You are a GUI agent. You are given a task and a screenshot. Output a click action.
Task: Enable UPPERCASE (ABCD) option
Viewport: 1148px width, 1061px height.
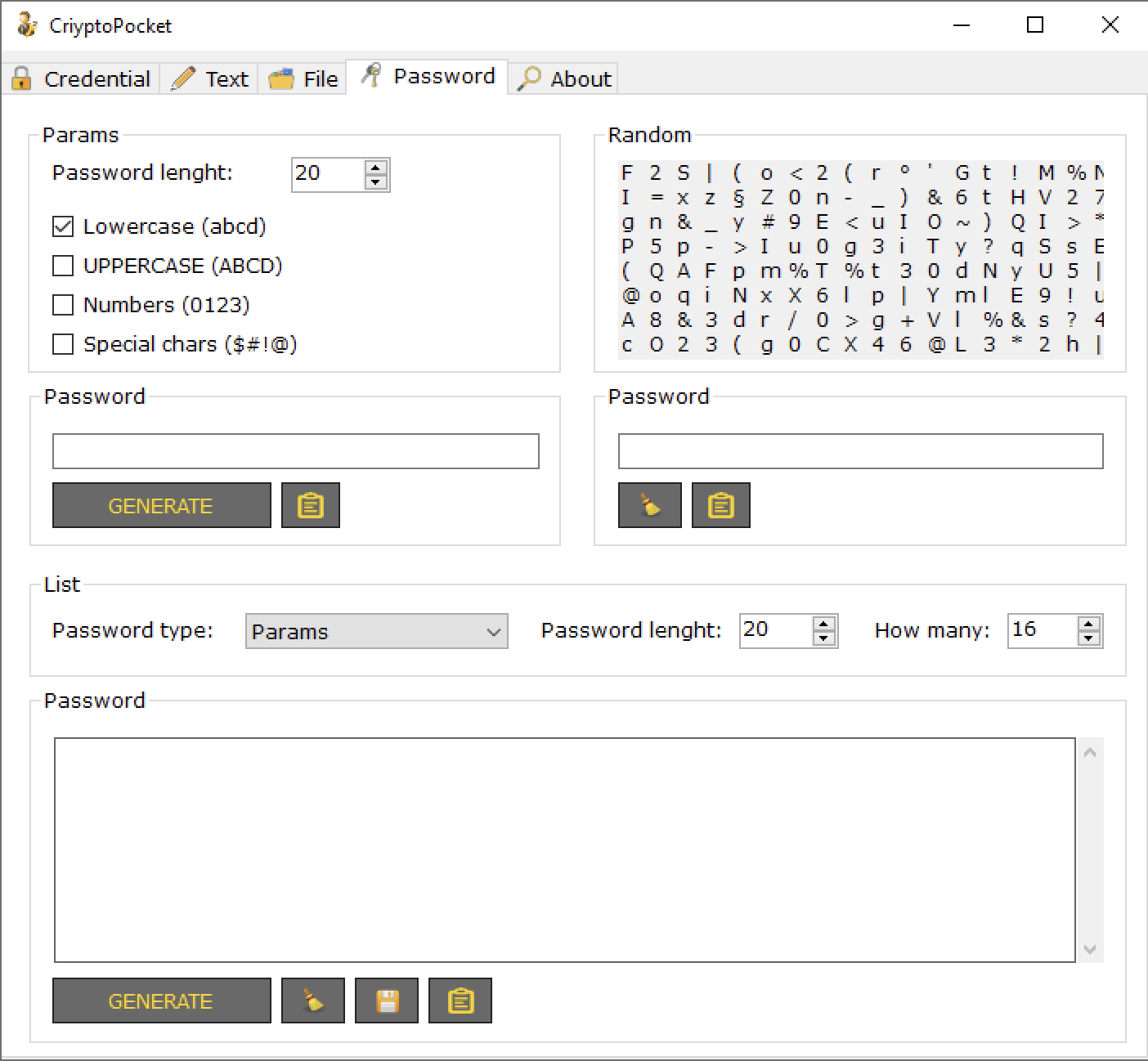tap(63, 266)
